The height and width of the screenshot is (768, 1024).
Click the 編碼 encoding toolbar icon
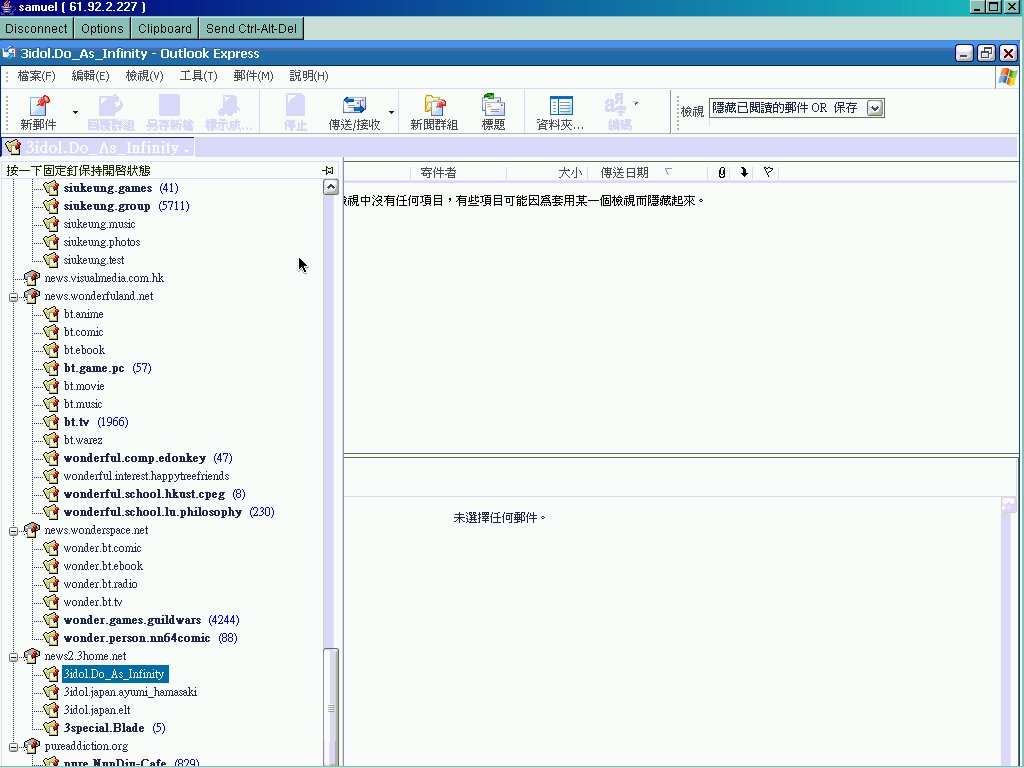pos(618,112)
